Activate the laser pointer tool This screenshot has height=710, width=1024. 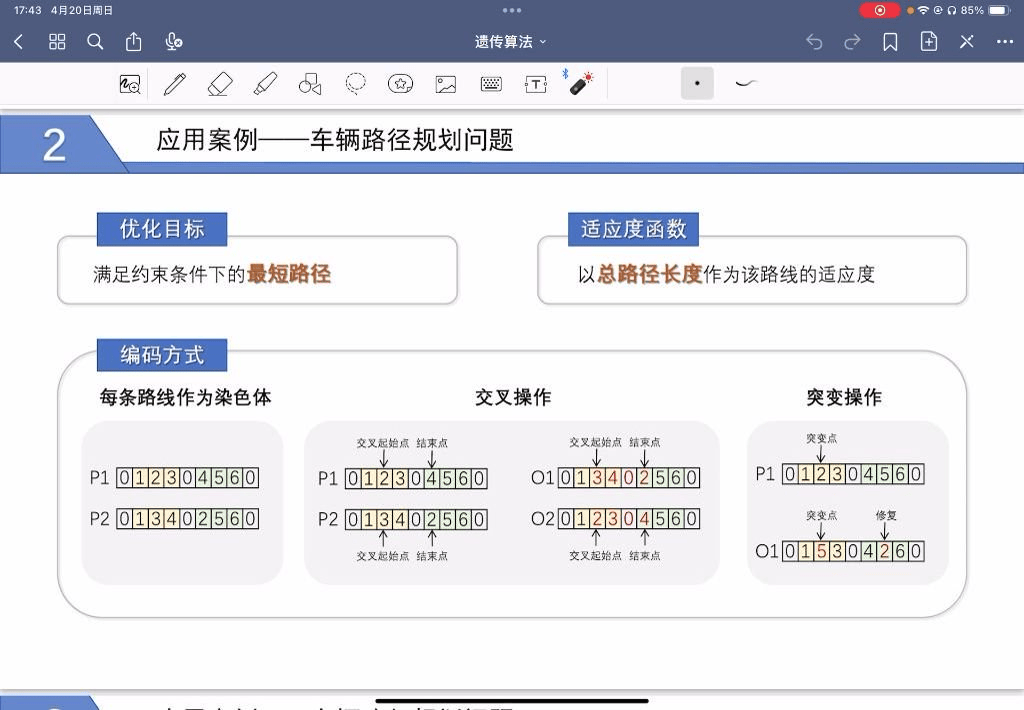tap(581, 84)
